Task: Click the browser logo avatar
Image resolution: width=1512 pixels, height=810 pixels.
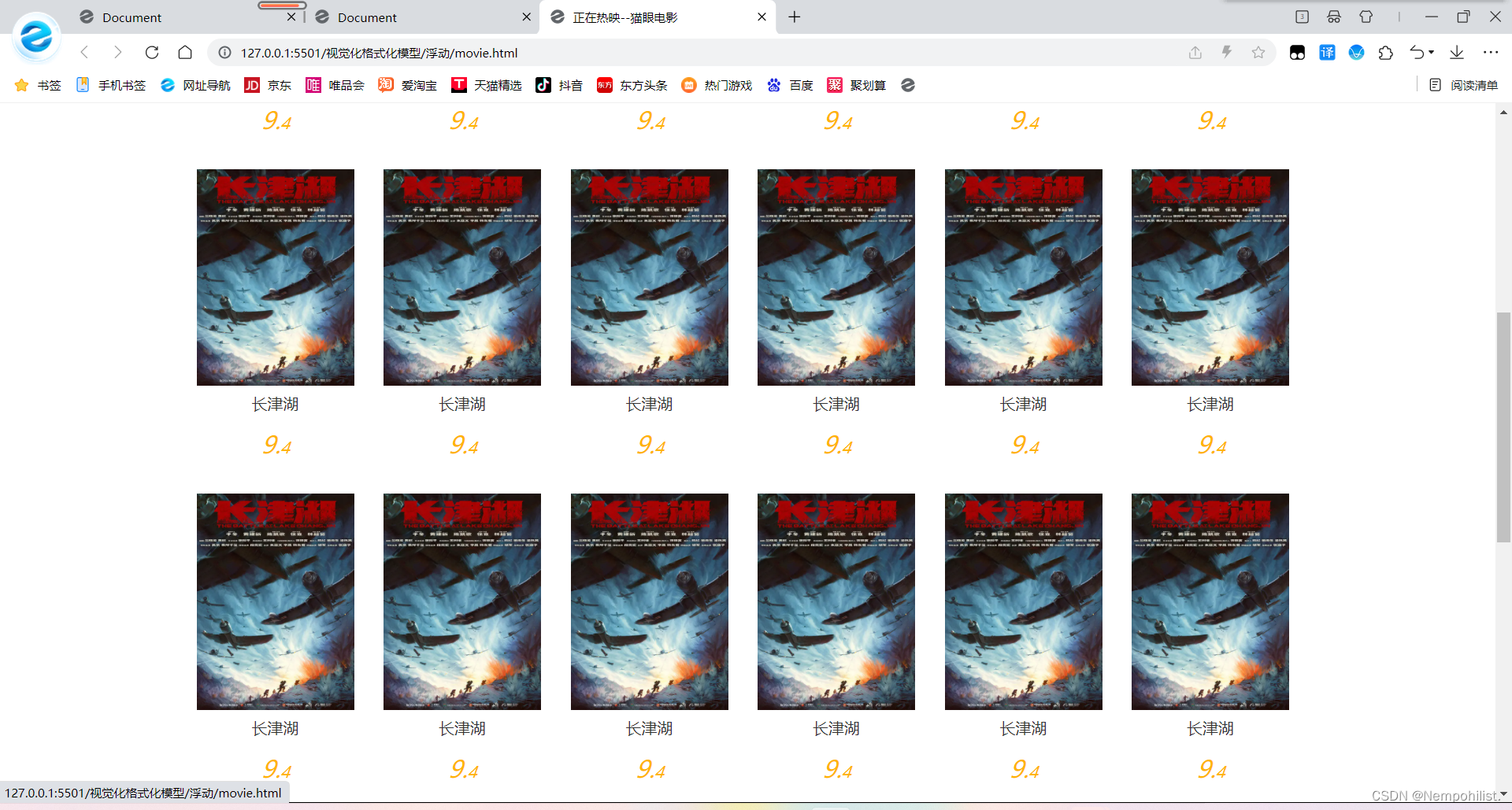Action: point(36,36)
